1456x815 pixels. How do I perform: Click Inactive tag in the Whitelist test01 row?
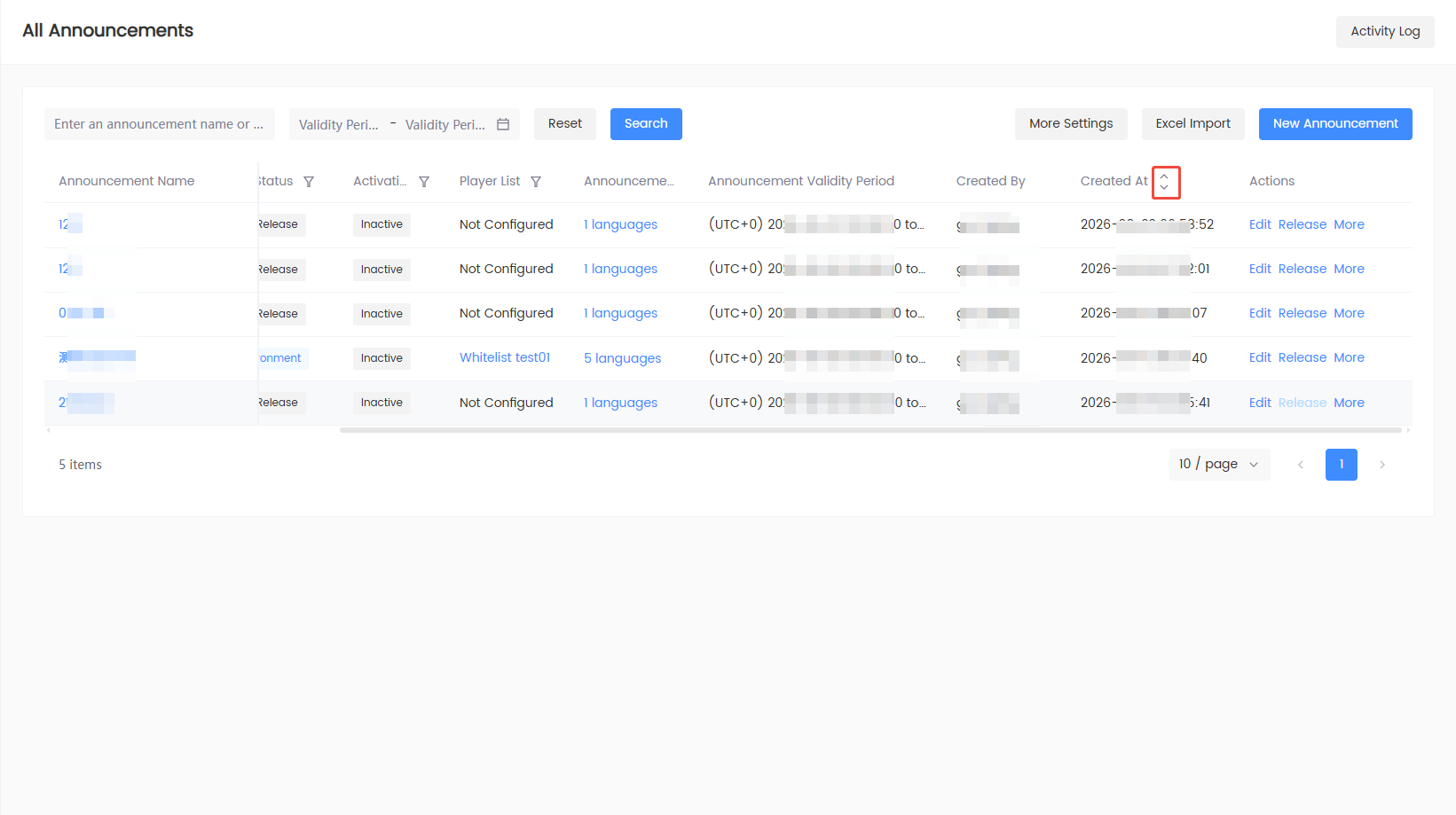pyautogui.click(x=382, y=358)
